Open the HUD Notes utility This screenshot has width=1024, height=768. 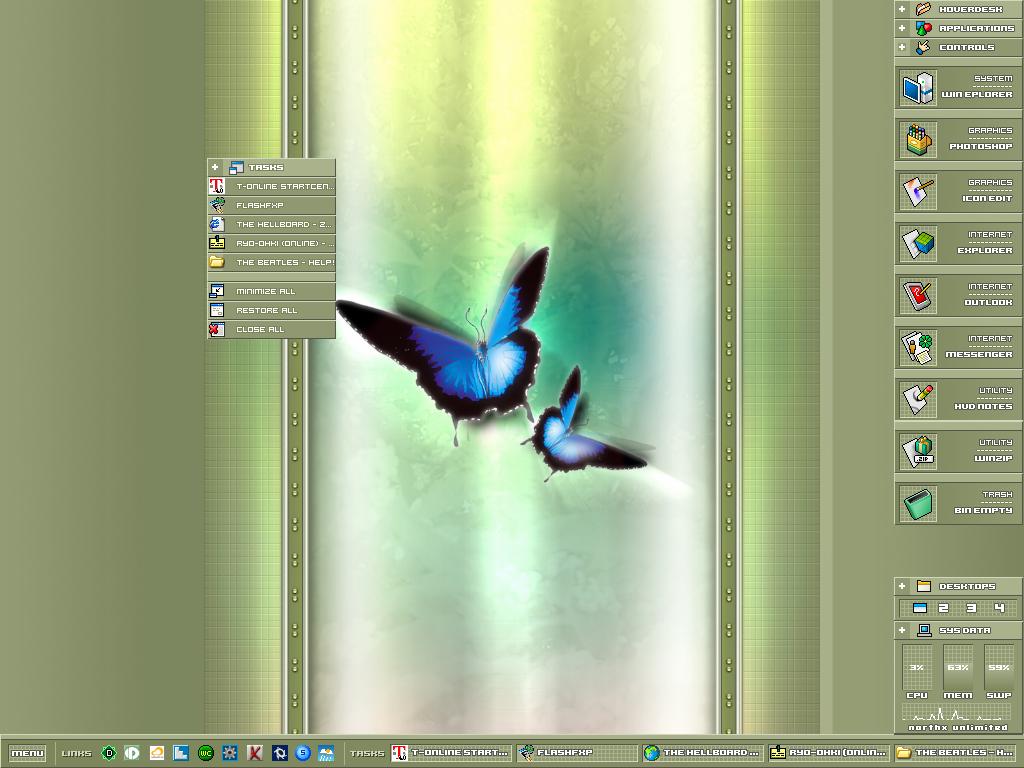coord(956,399)
